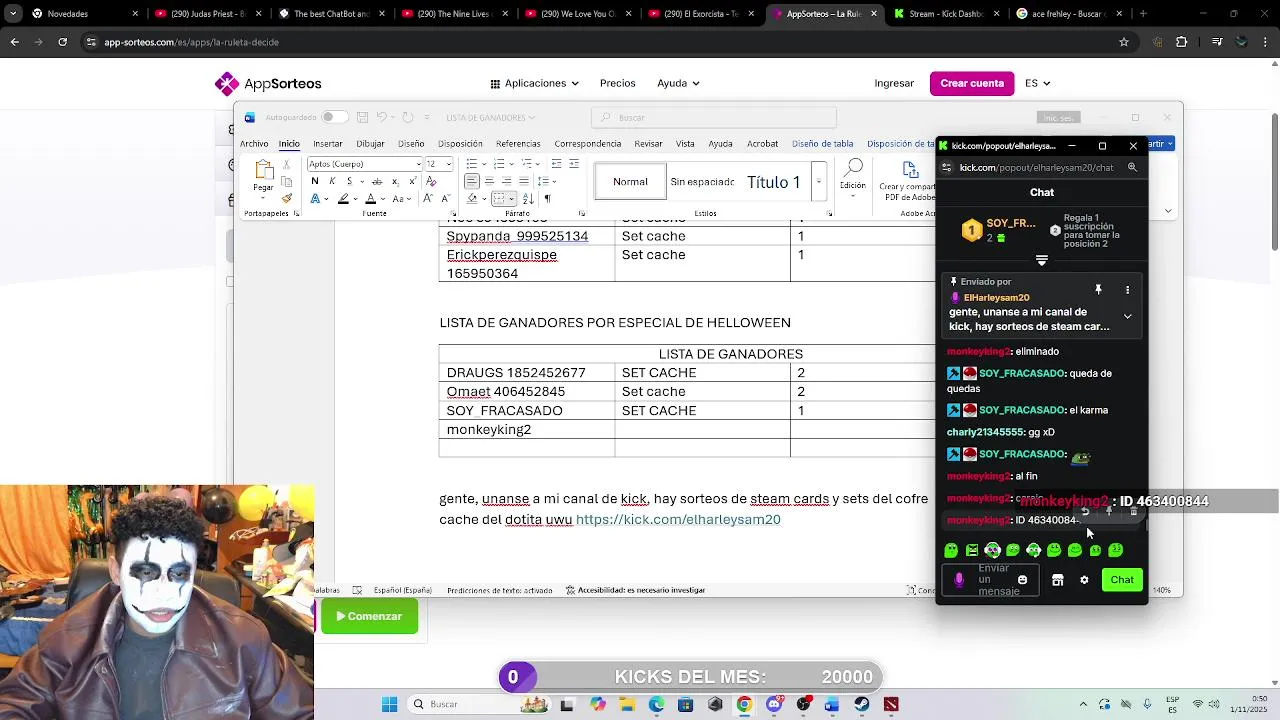
Task: Open Archivo tab in Word
Action: 254,144
